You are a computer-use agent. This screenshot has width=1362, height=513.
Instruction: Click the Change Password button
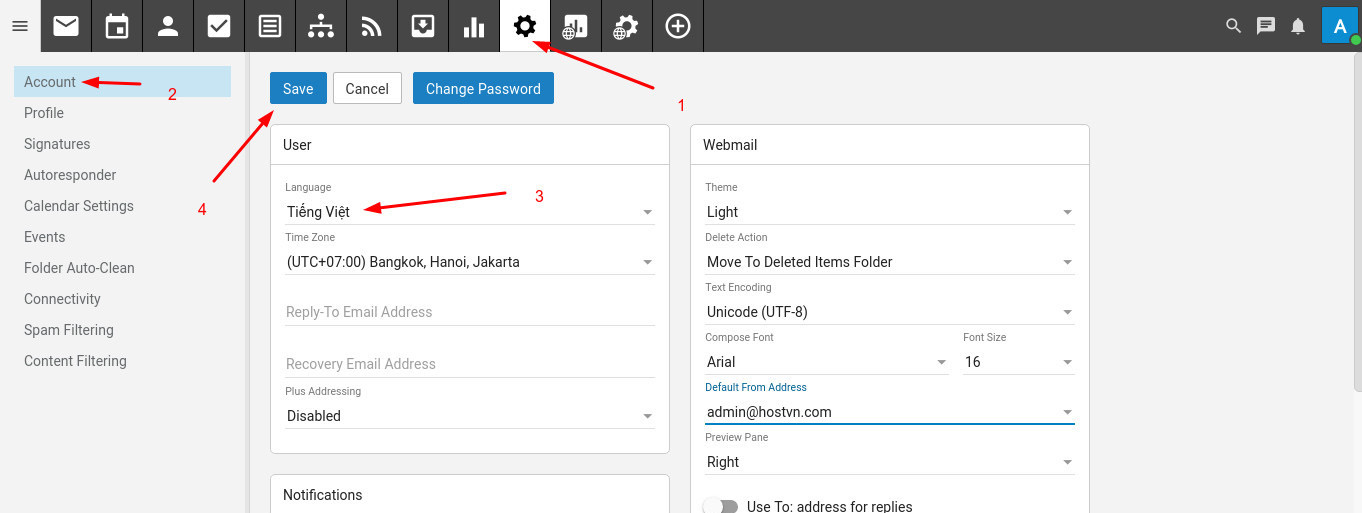pos(483,88)
